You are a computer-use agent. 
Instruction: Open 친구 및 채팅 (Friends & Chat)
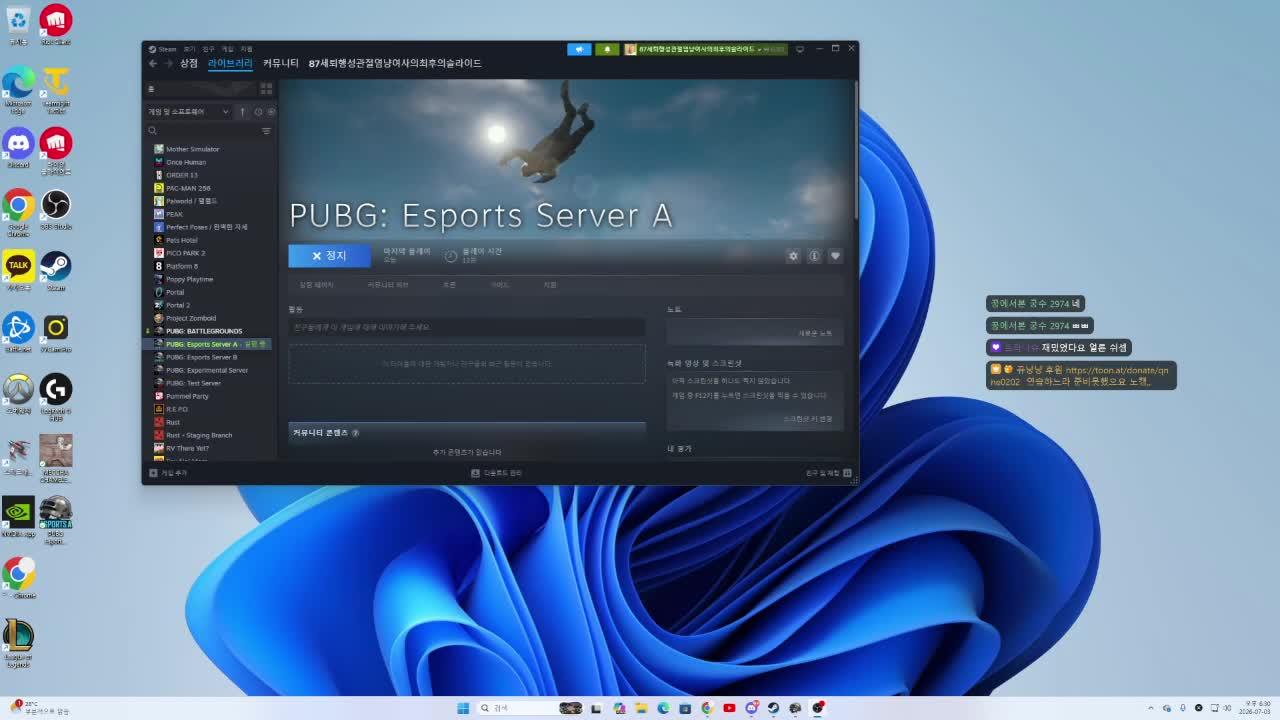[829, 473]
